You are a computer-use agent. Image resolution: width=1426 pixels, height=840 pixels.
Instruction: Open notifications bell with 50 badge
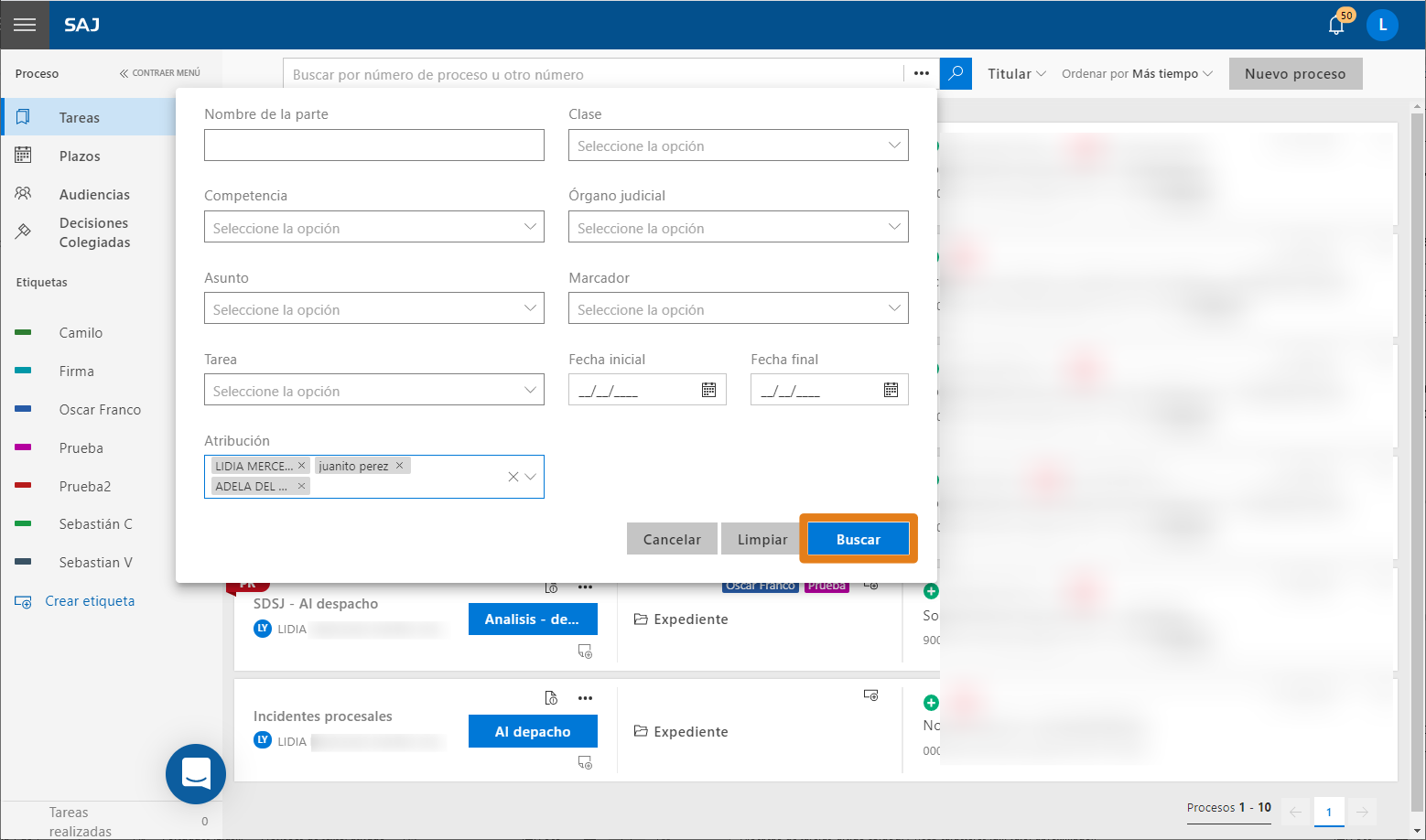pos(1337,24)
